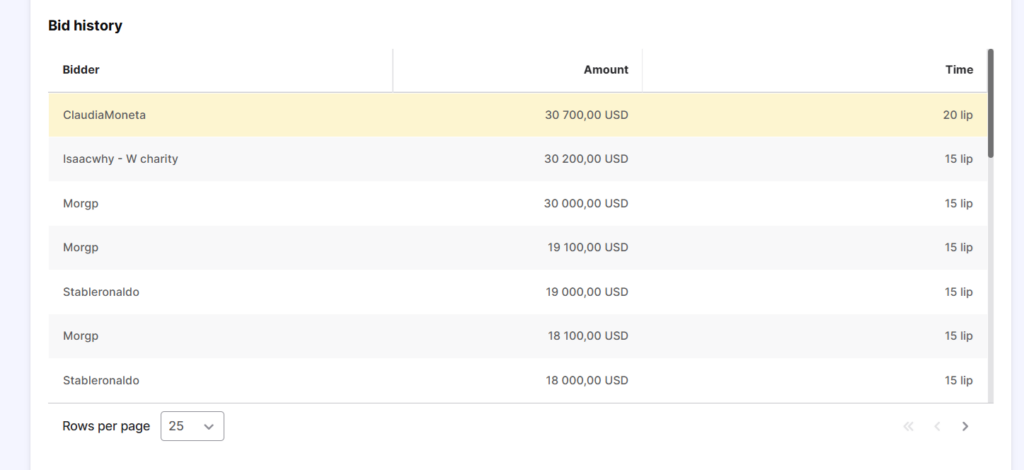Sort by the Amount column header
The height and width of the screenshot is (470, 1024).
pyautogui.click(x=605, y=70)
